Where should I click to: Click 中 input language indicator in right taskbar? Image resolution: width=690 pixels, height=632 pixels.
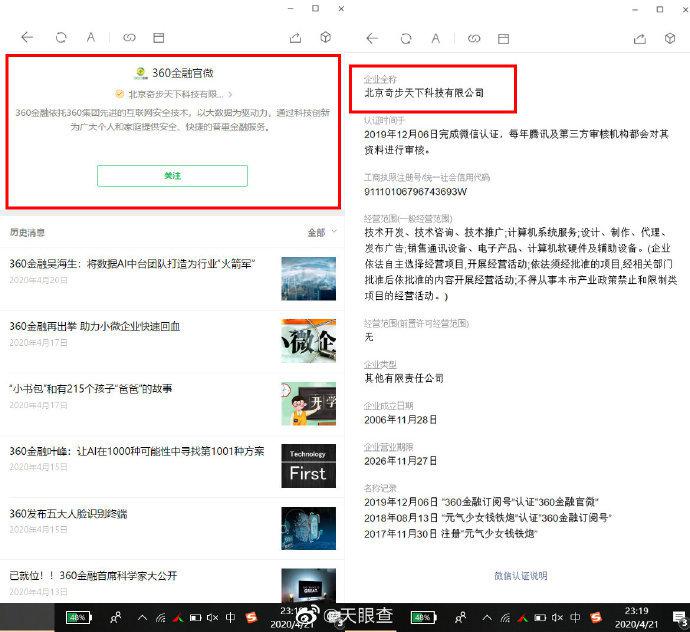tap(575, 618)
